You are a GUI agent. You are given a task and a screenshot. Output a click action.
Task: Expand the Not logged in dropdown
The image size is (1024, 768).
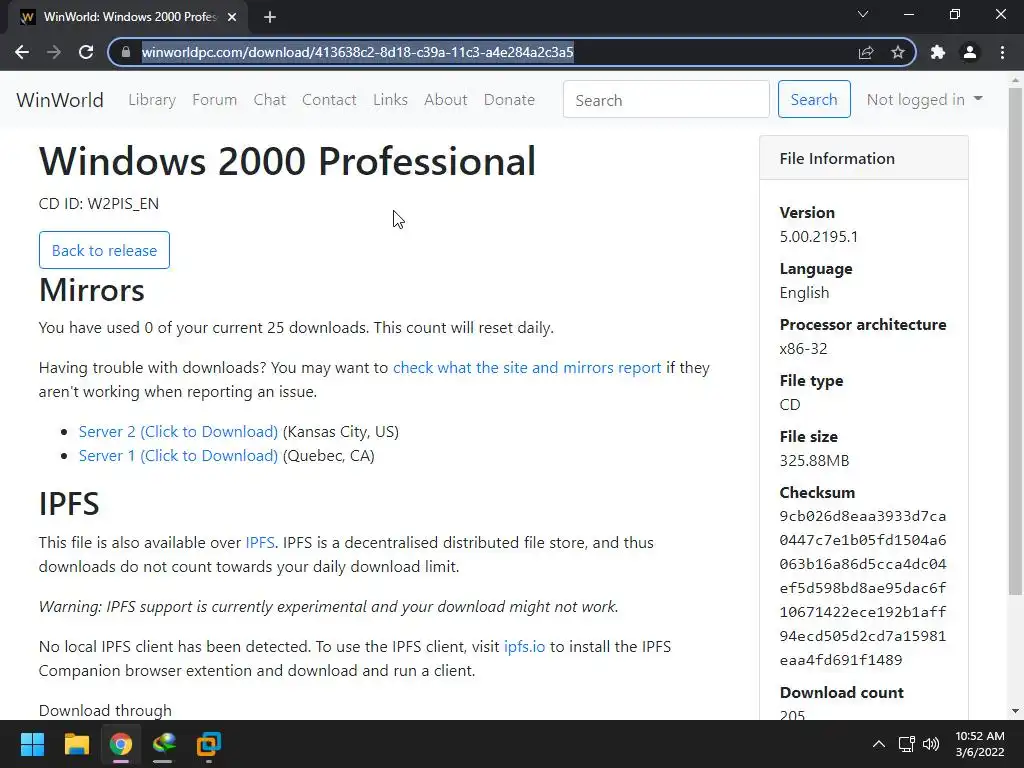(924, 99)
